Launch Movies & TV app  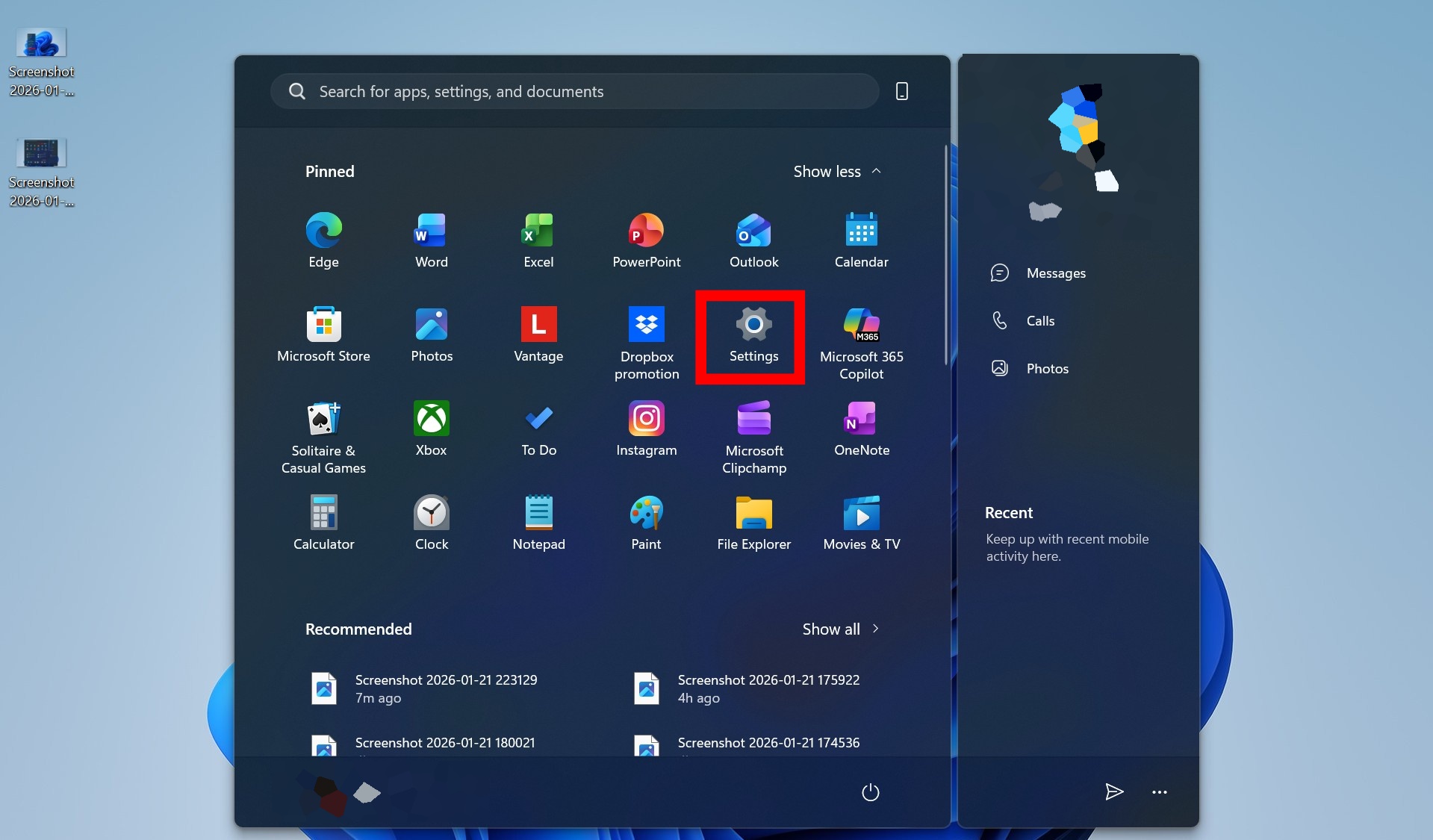[861, 523]
